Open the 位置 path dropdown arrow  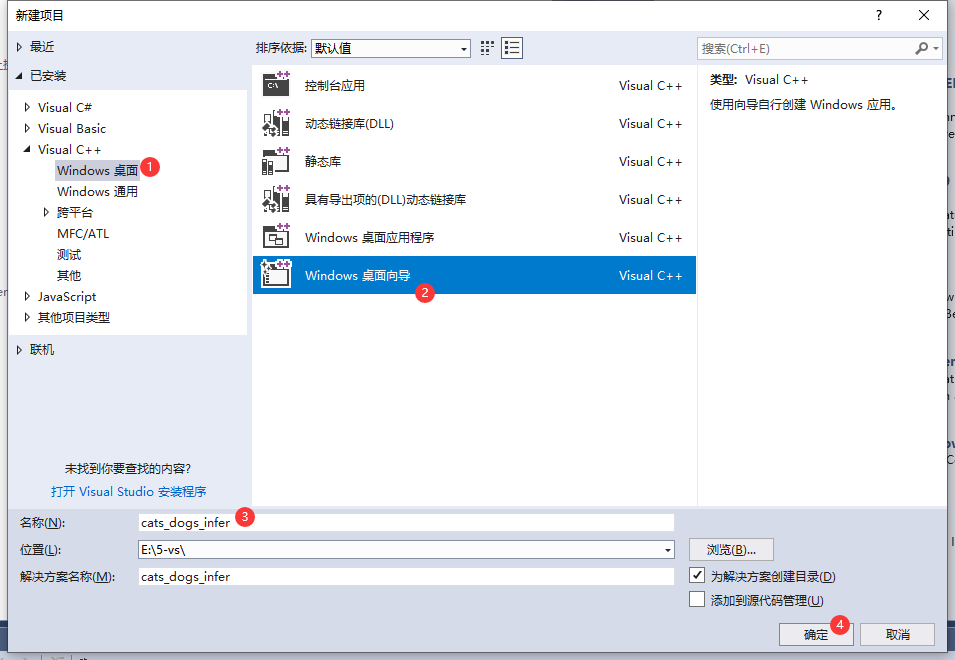(x=668, y=550)
